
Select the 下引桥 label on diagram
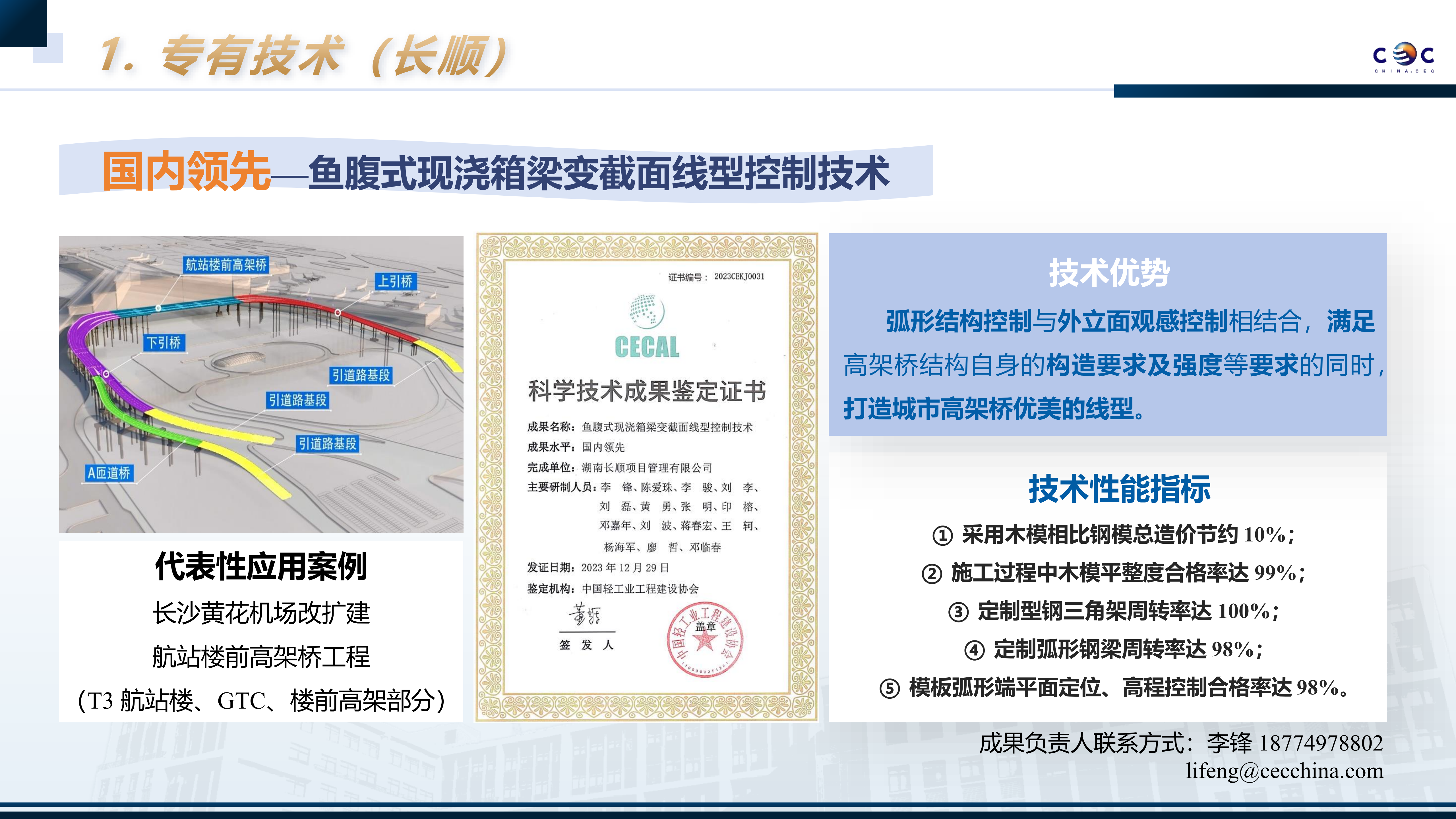pos(164,342)
